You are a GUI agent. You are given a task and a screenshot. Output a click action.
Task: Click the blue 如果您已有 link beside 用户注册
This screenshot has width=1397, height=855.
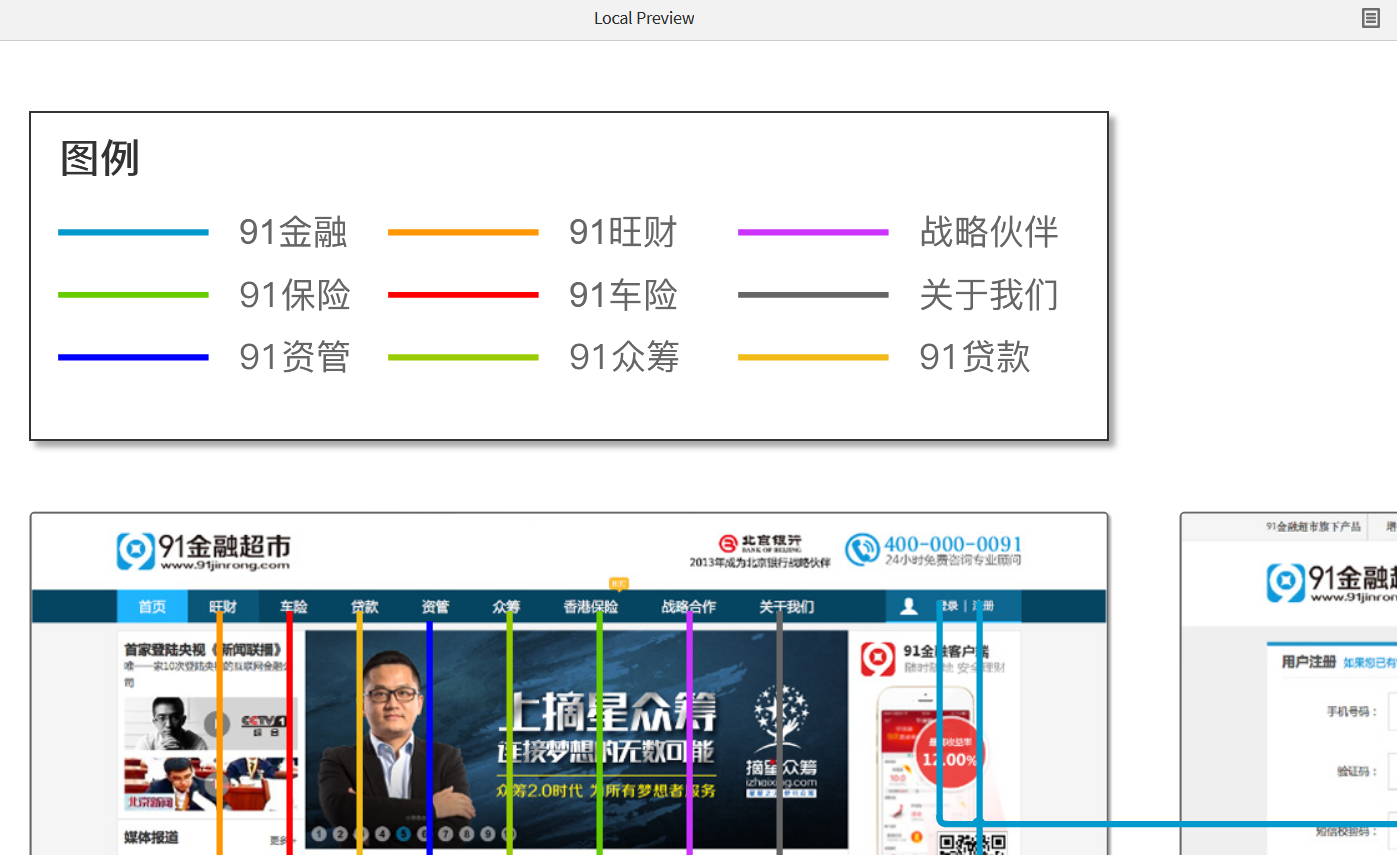click(1369, 663)
